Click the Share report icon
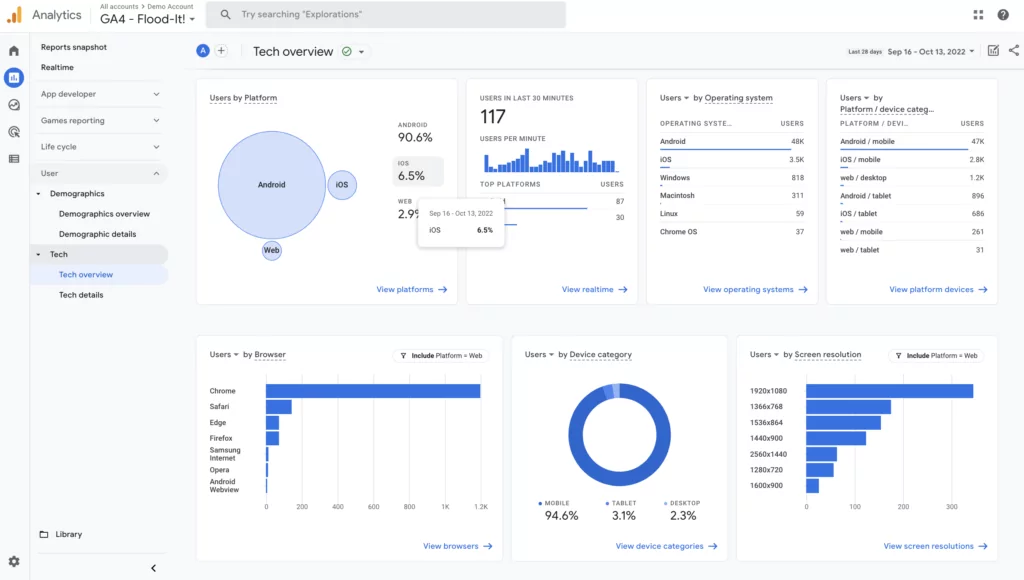This screenshot has height=580, width=1024. [x=1014, y=51]
